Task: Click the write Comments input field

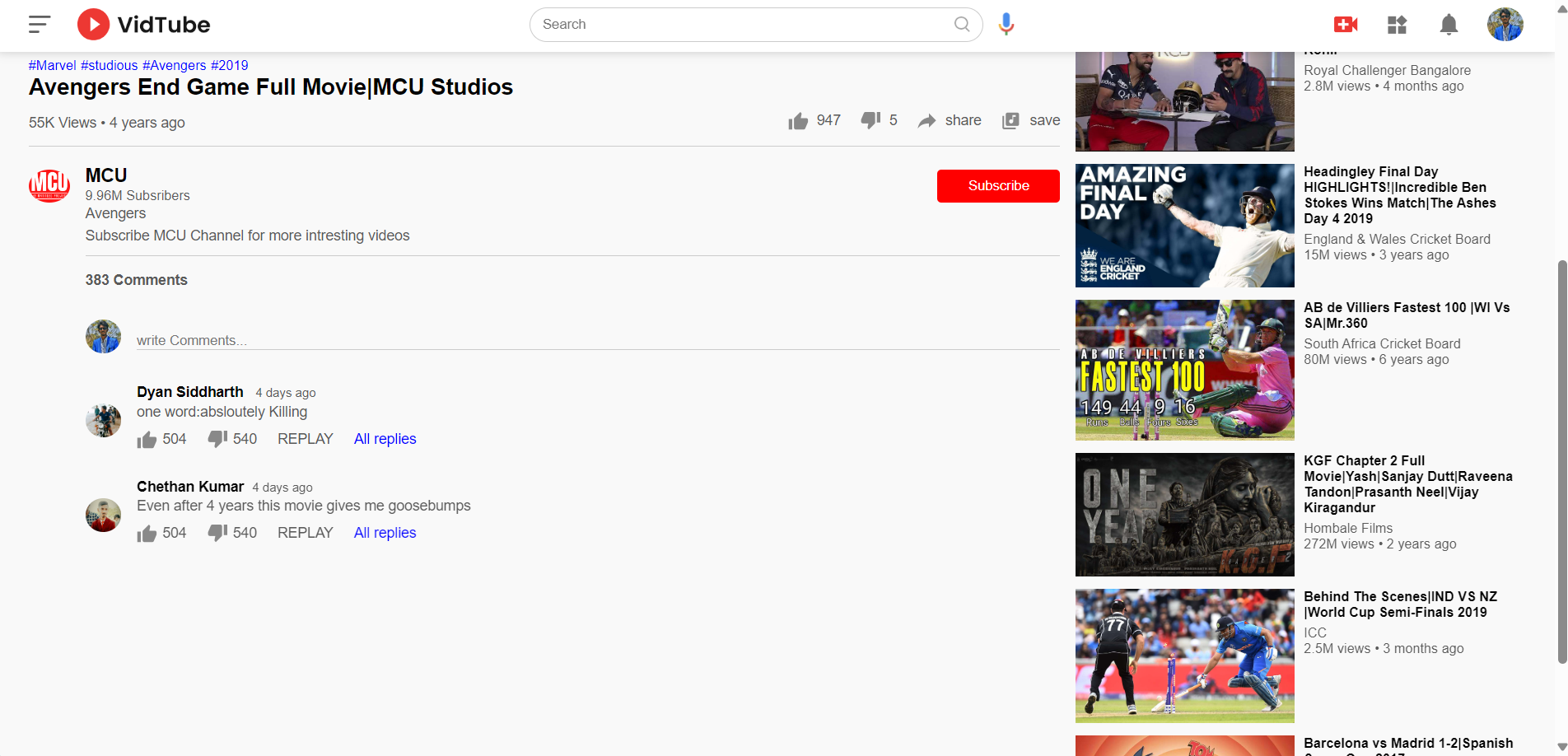Action: pyautogui.click(x=597, y=340)
